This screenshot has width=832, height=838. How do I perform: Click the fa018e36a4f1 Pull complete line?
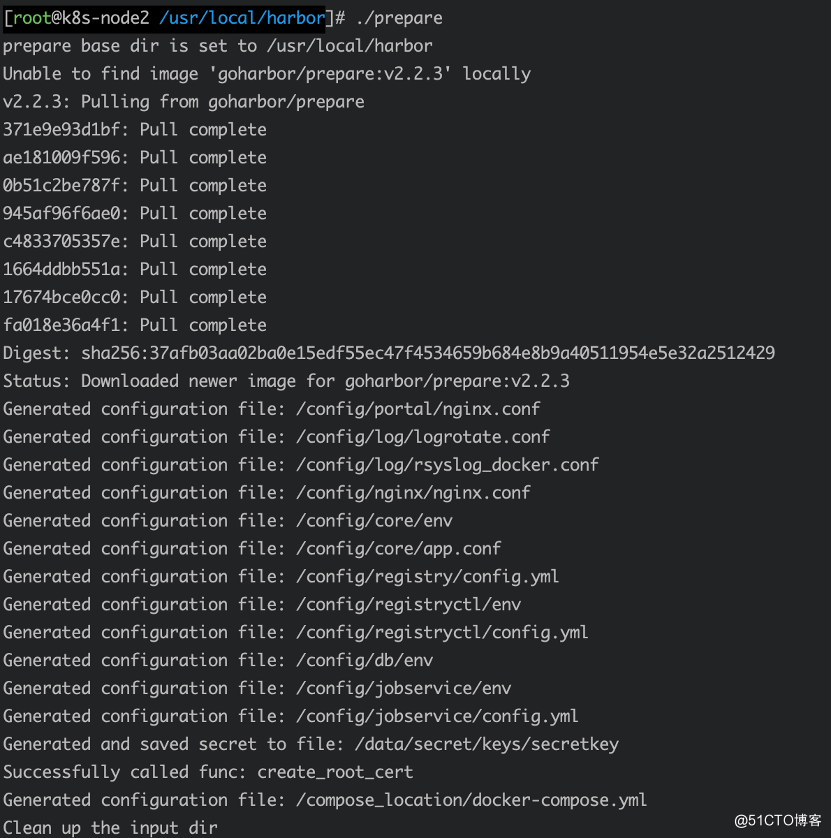pyautogui.click(x=135, y=325)
